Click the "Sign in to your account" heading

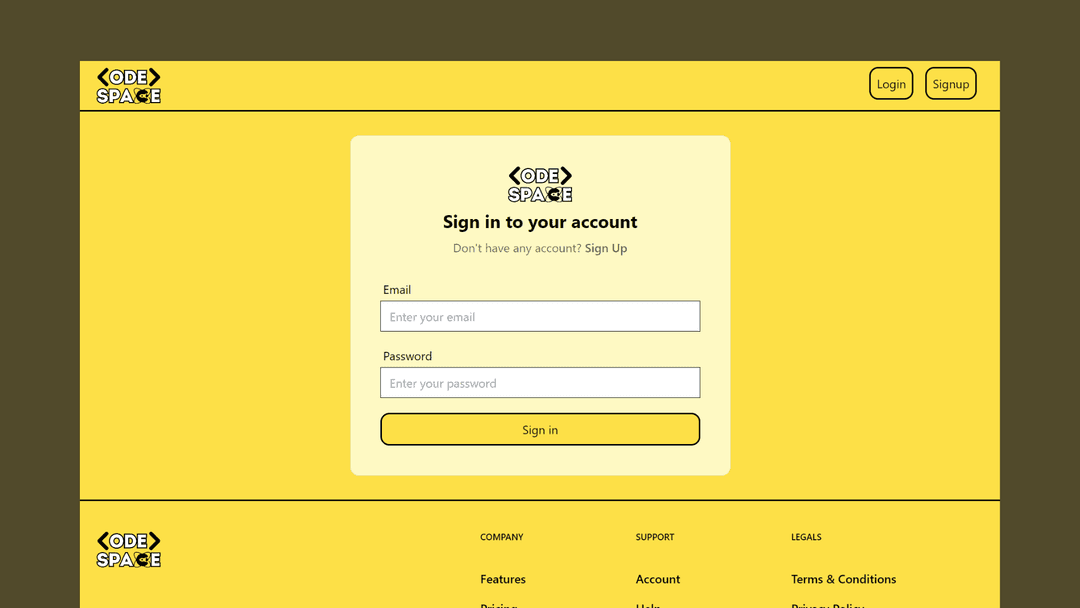point(540,222)
